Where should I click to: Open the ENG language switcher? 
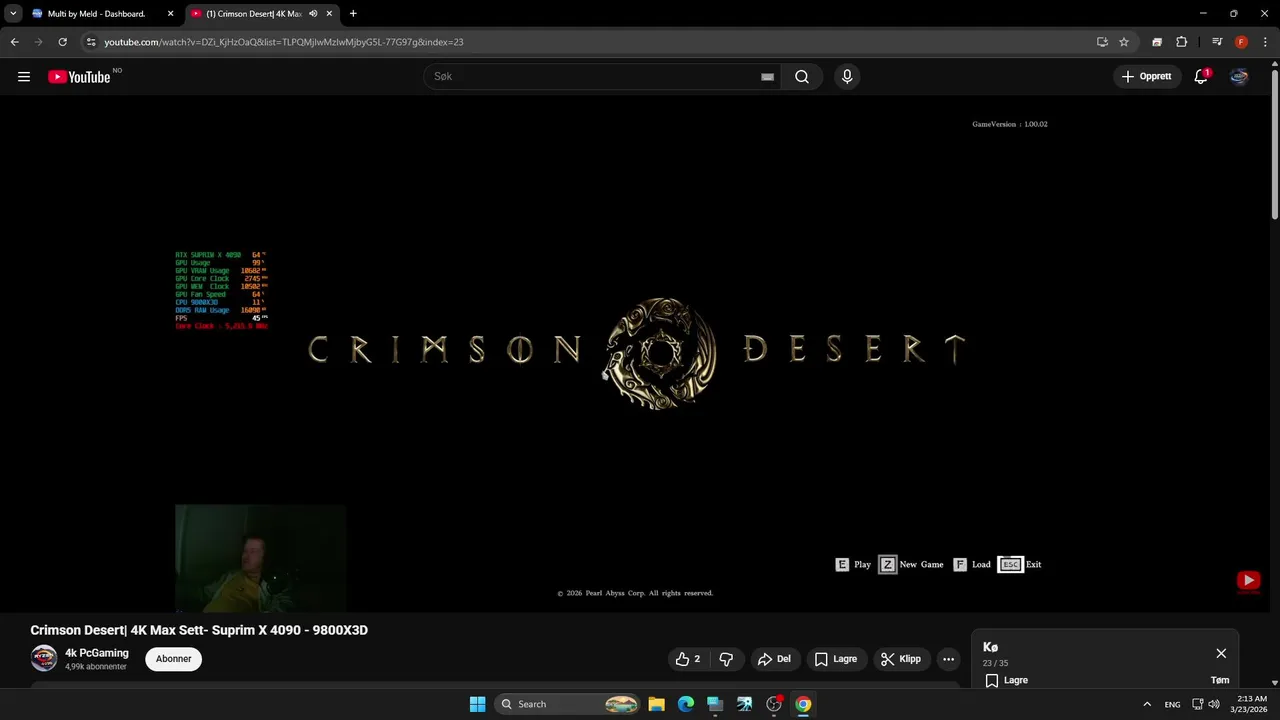[1172, 704]
